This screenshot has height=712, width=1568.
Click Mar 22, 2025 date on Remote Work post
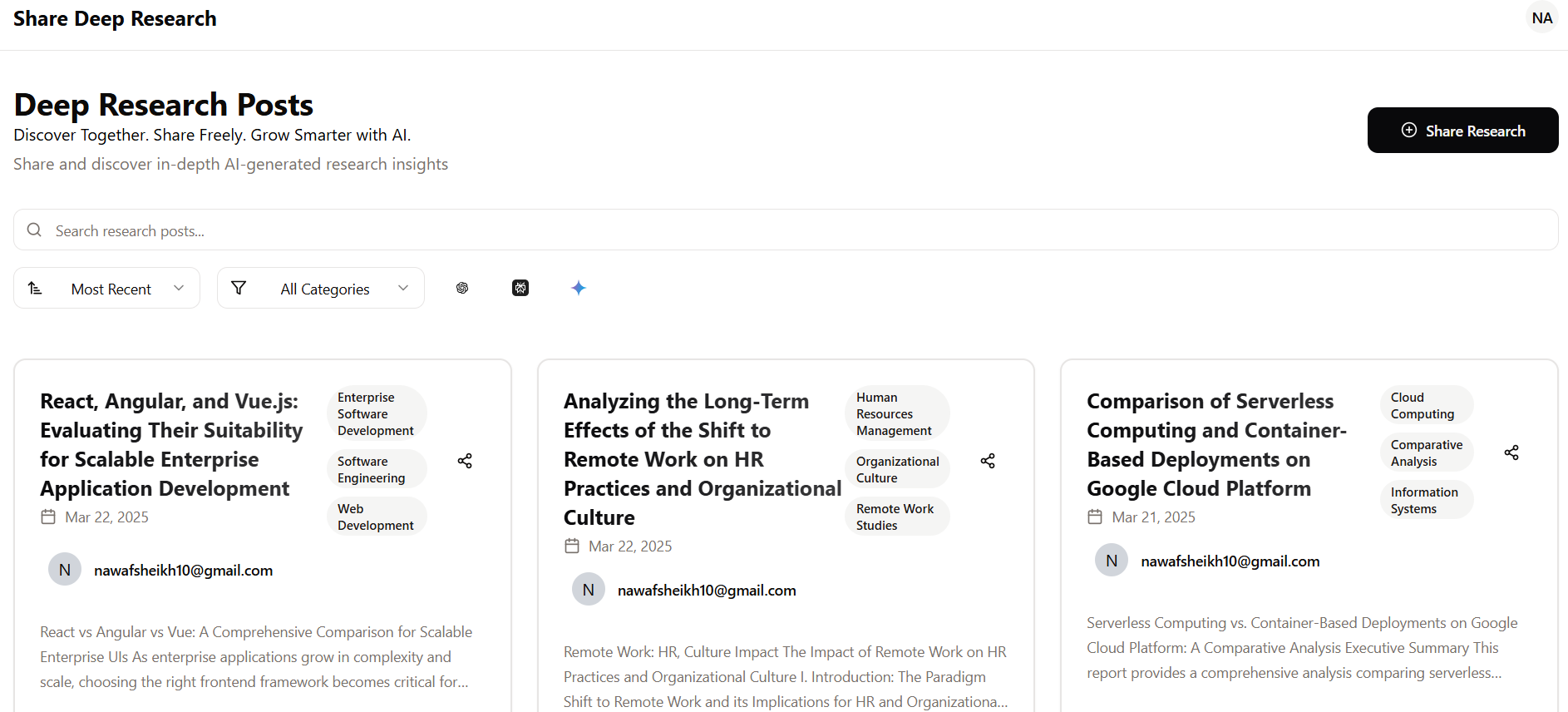[x=630, y=546]
